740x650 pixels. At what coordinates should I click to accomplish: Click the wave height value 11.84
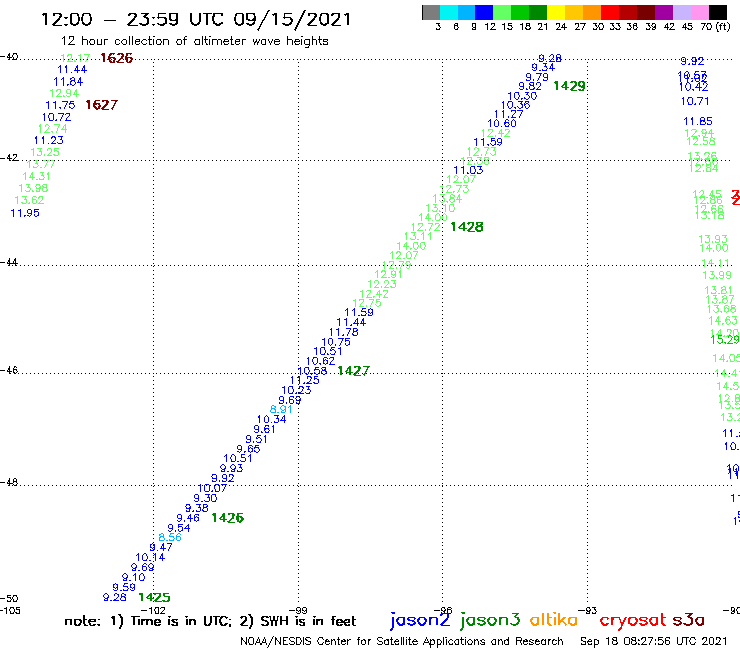[x=68, y=82]
